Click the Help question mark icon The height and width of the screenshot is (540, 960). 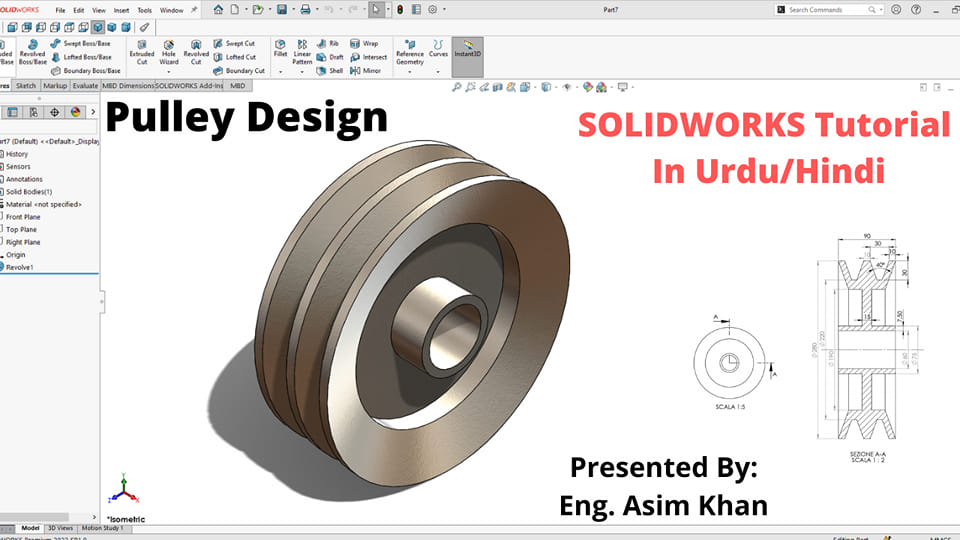click(916, 10)
